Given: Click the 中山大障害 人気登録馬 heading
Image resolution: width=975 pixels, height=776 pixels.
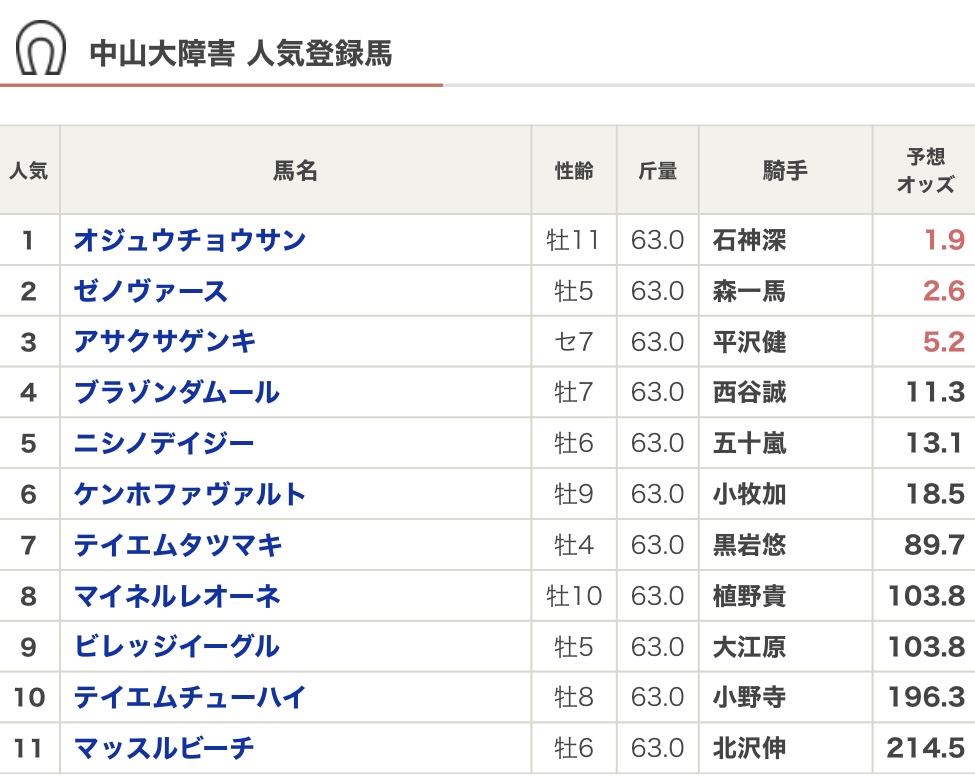Looking at the screenshot, I should point(241,53).
